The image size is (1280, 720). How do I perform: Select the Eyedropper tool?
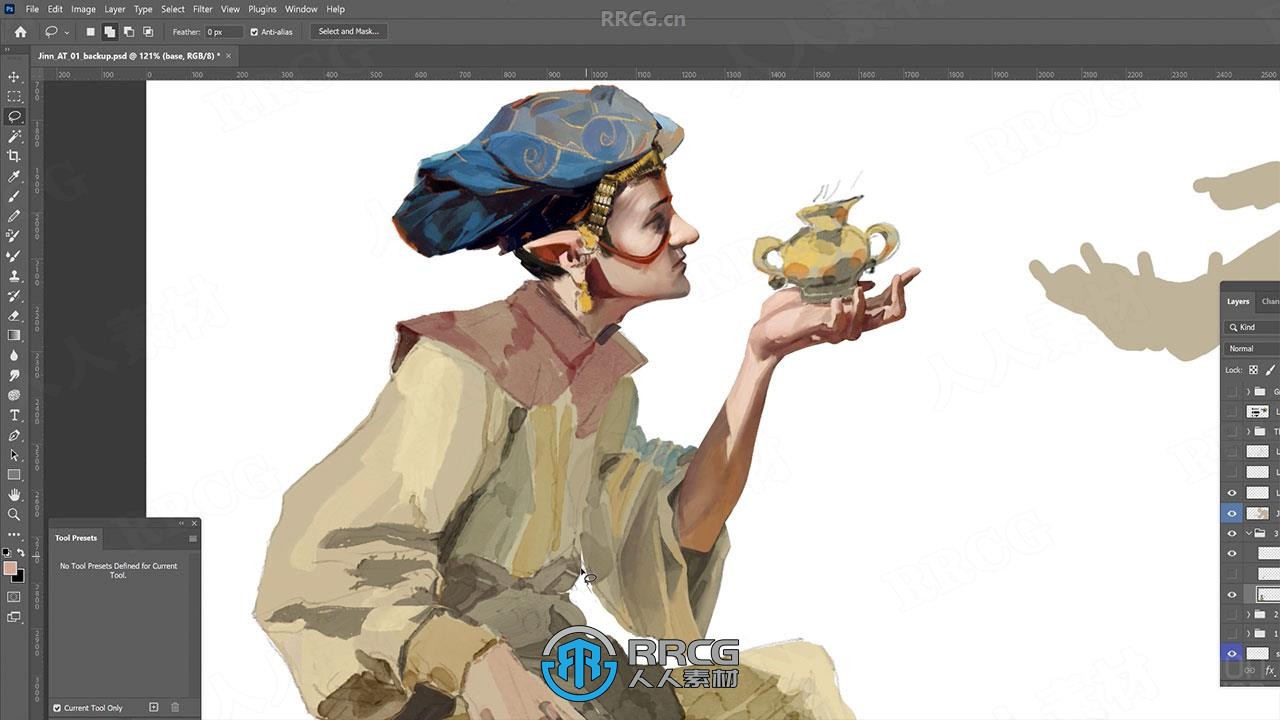pyautogui.click(x=14, y=176)
